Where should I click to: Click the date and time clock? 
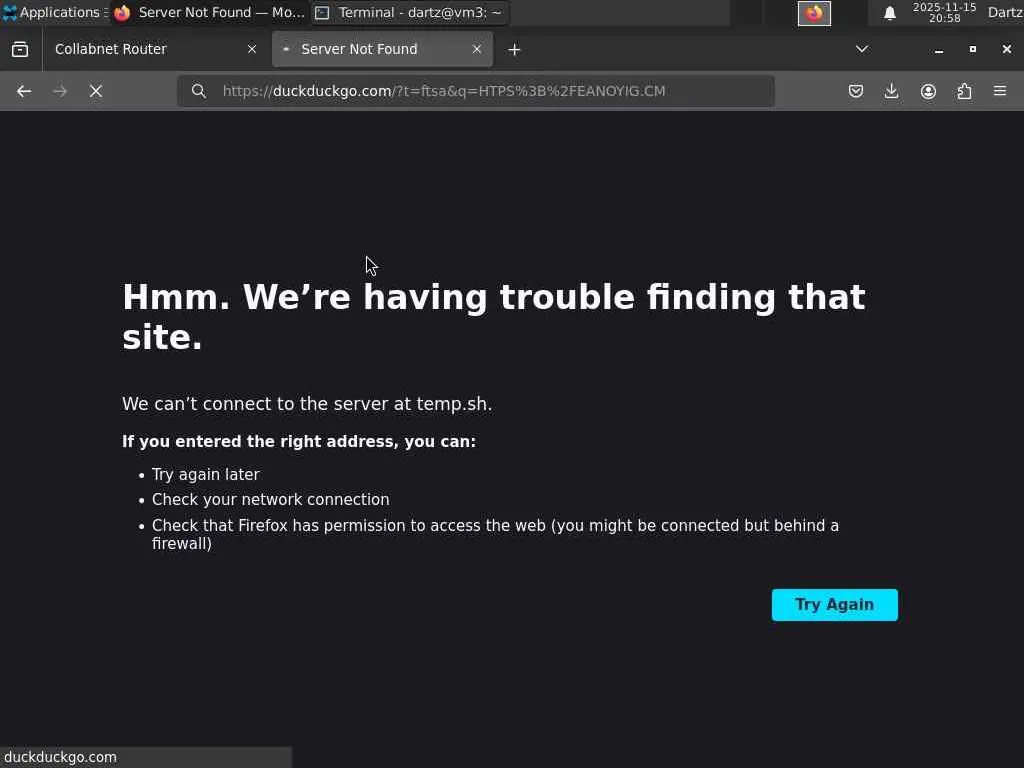944,12
